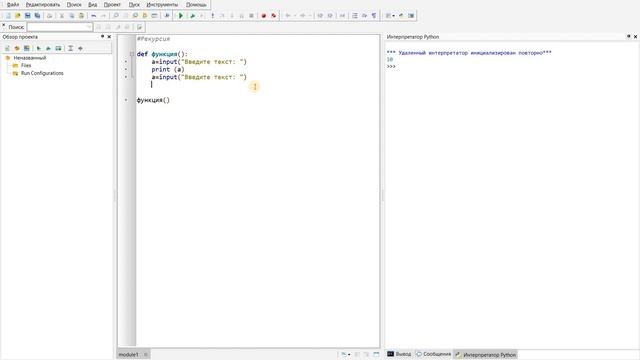Viewport: 640px width, 360px height.
Task: Open the Поиск menu
Action: (74, 4)
